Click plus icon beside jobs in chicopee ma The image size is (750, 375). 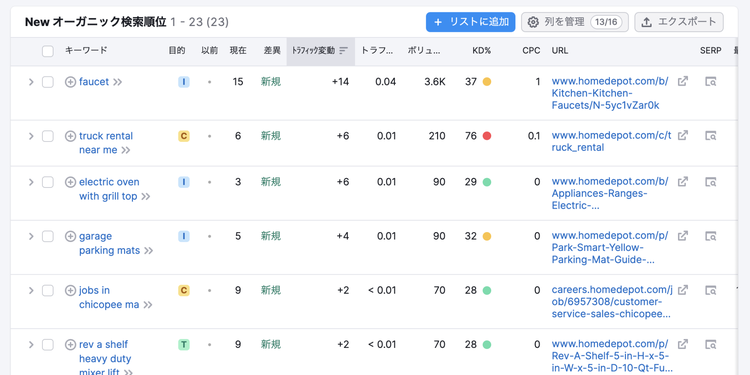(x=70, y=290)
